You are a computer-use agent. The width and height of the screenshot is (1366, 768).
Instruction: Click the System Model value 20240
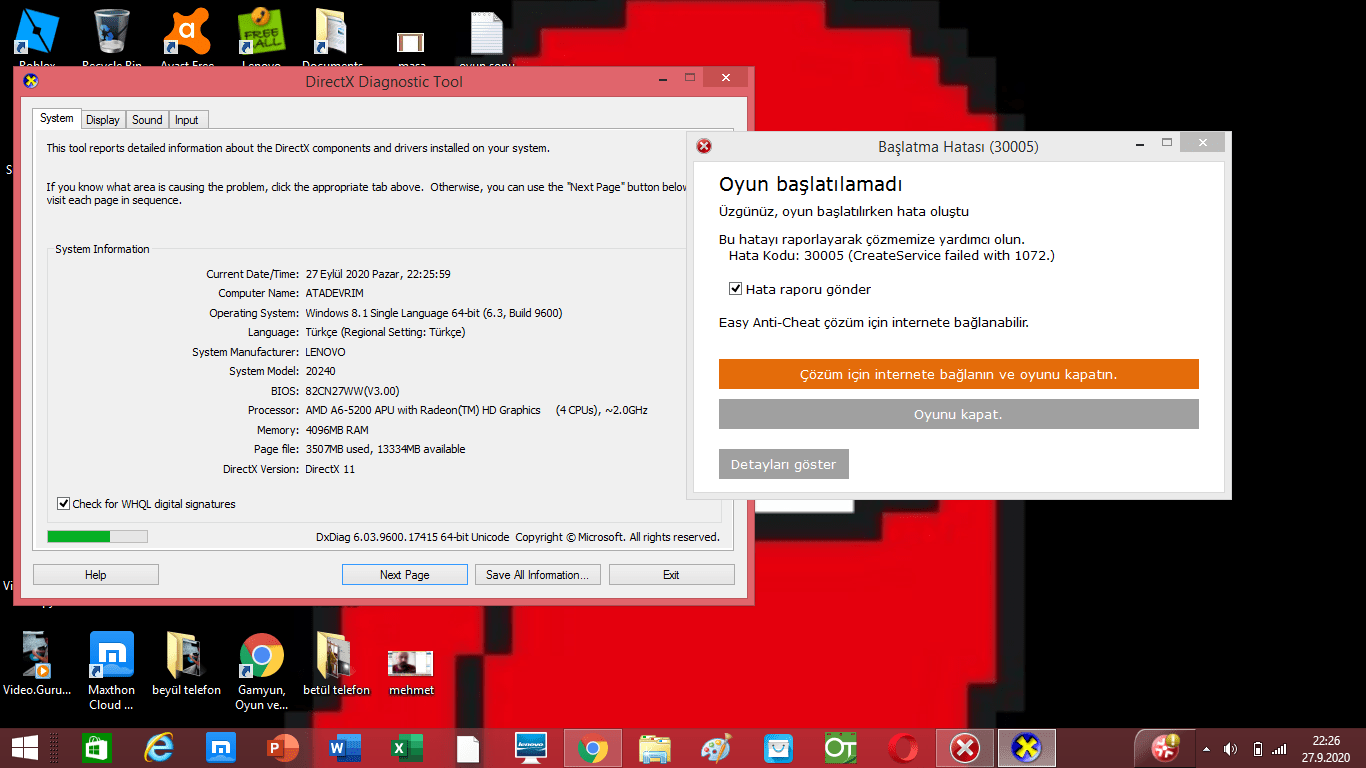pyautogui.click(x=321, y=371)
